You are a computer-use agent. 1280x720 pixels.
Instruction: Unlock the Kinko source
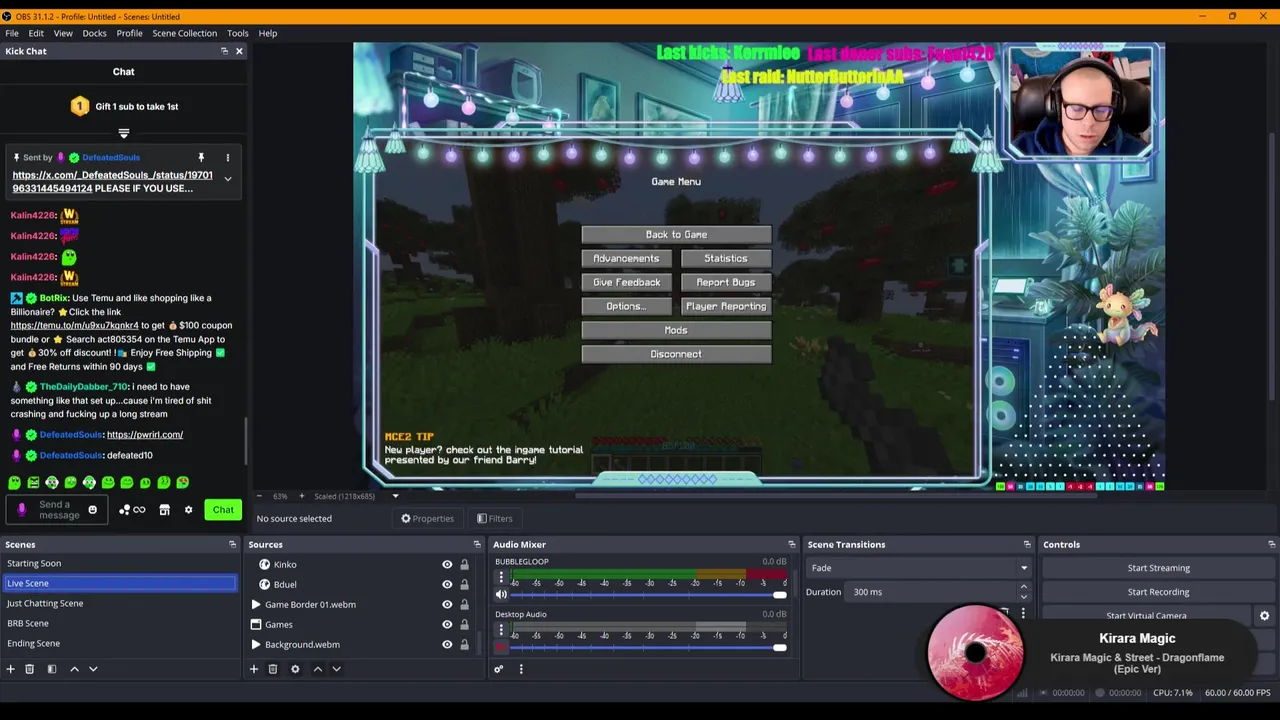point(464,565)
